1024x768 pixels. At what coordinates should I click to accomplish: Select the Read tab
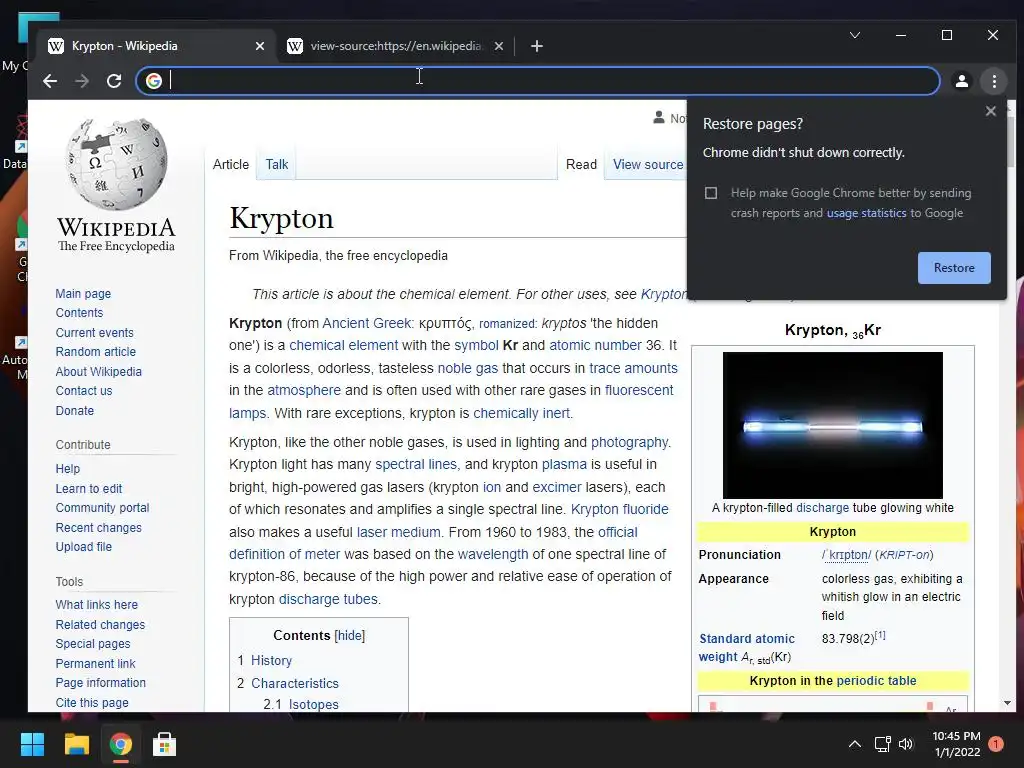[x=581, y=165]
